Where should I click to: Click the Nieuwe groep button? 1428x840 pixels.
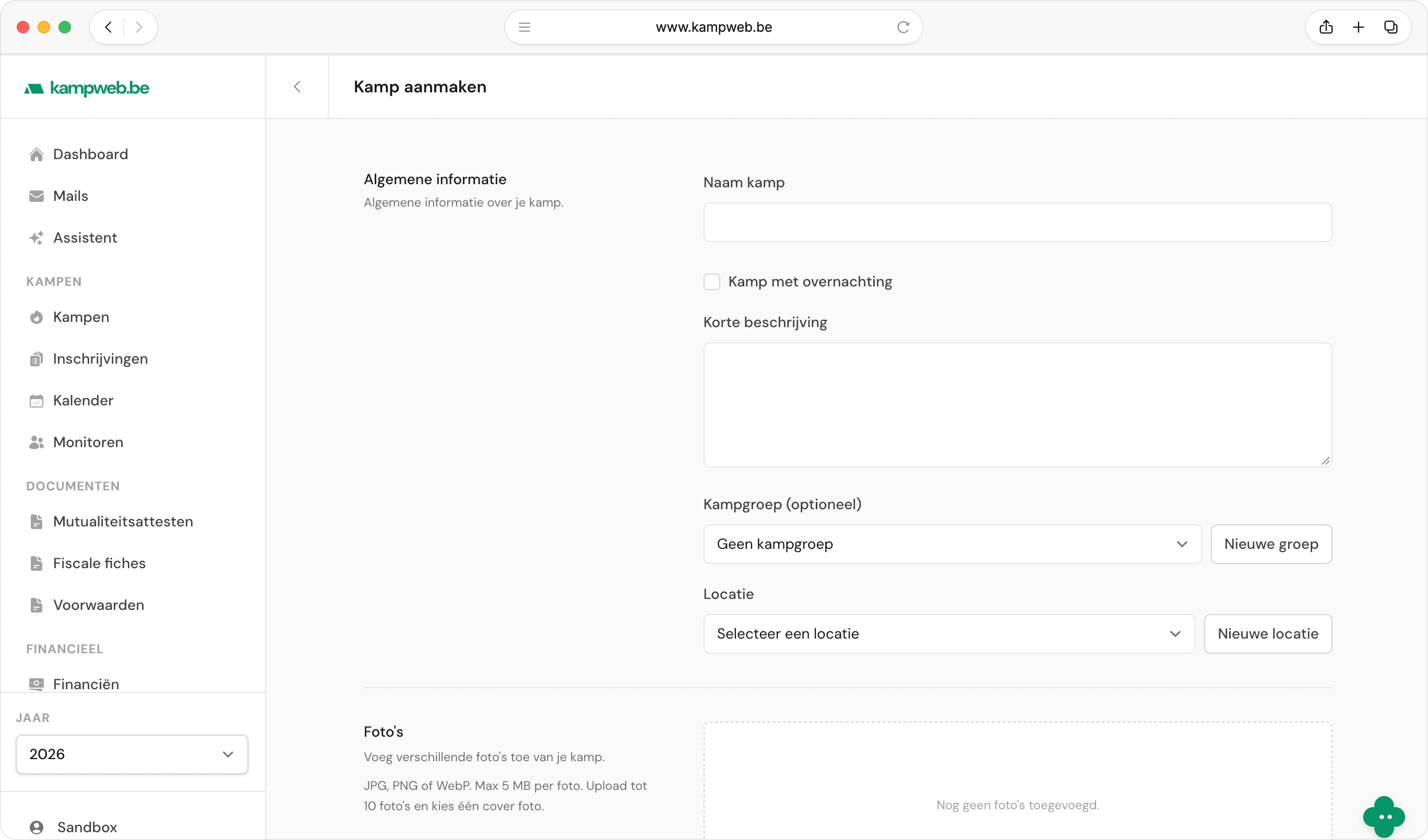tap(1271, 544)
